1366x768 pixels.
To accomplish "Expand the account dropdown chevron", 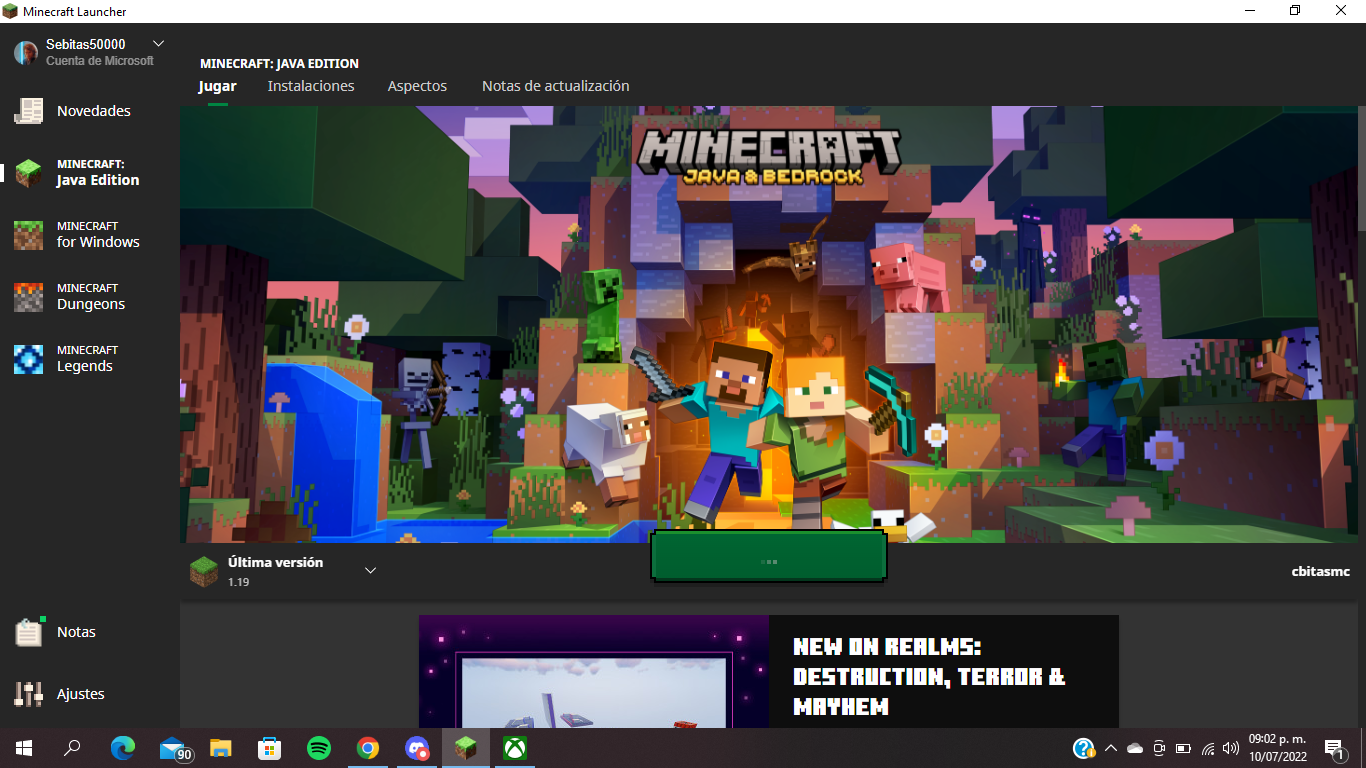I will pos(158,44).
